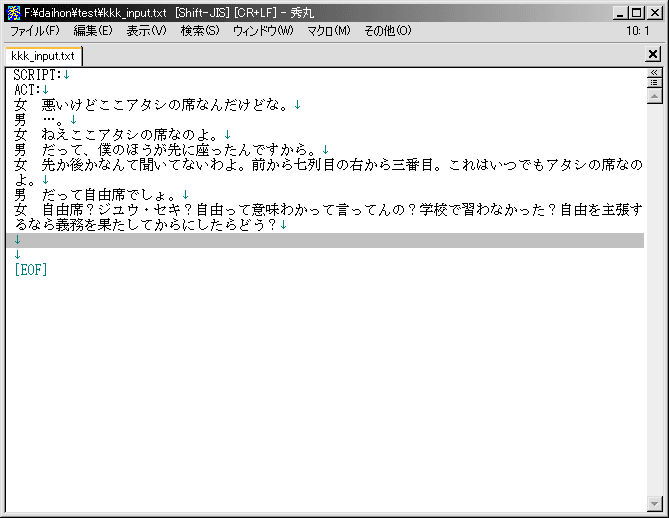The height and width of the screenshot is (518, 669).
Task: Open the 編集(E) menu
Action: (x=93, y=31)
